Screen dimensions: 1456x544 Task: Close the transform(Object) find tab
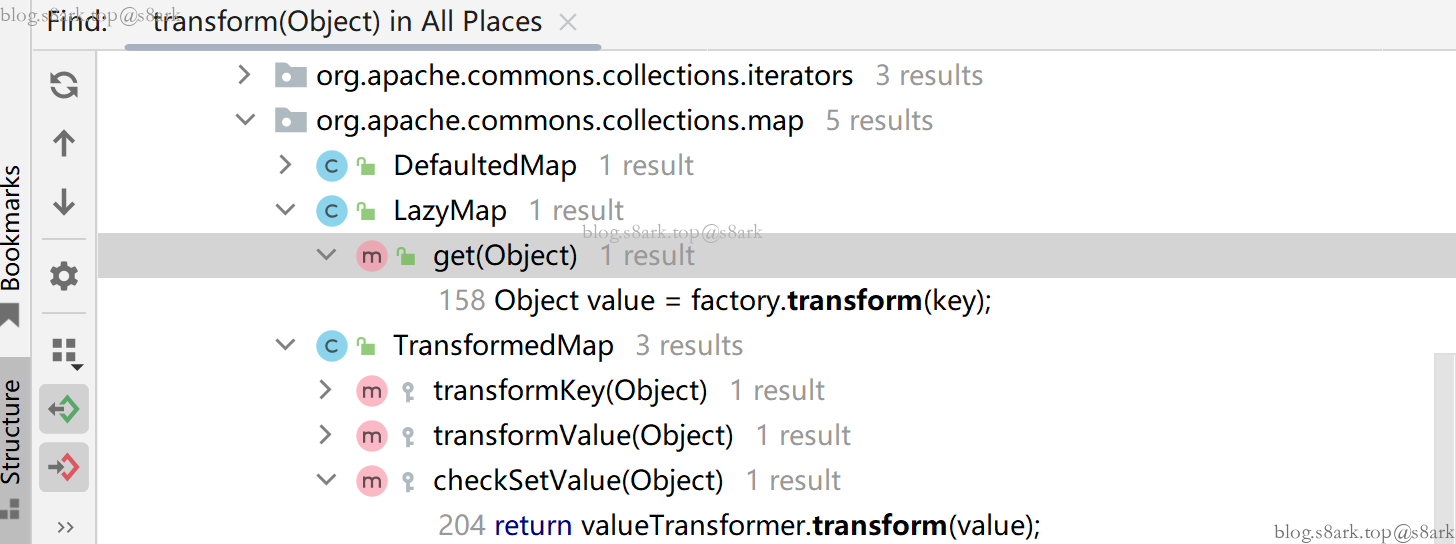(x=568, y=22)
